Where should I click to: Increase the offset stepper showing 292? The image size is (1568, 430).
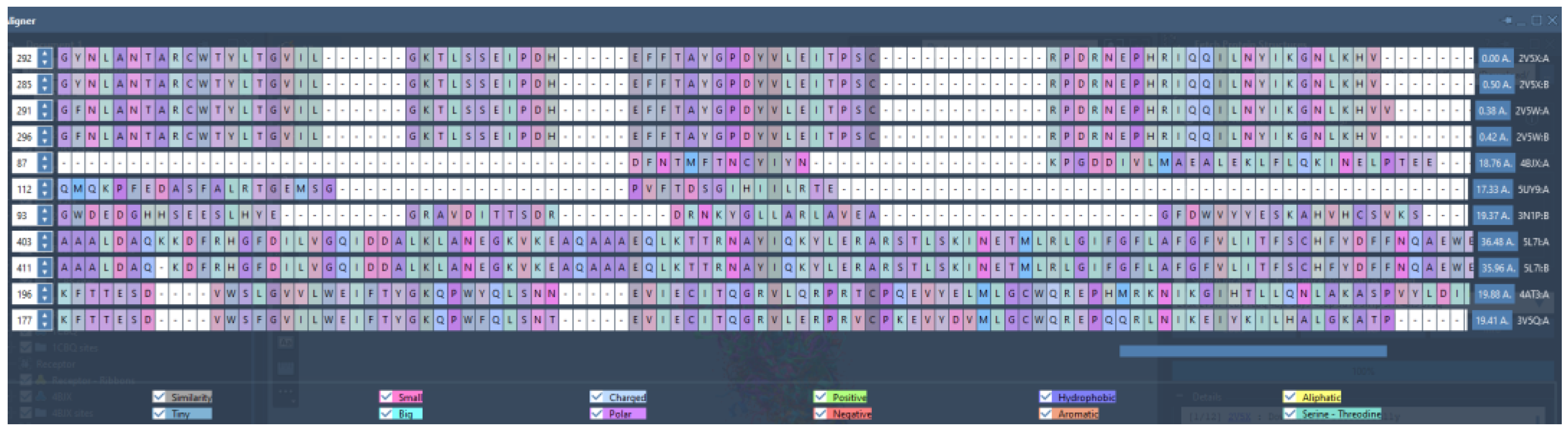tap(45, 54)
